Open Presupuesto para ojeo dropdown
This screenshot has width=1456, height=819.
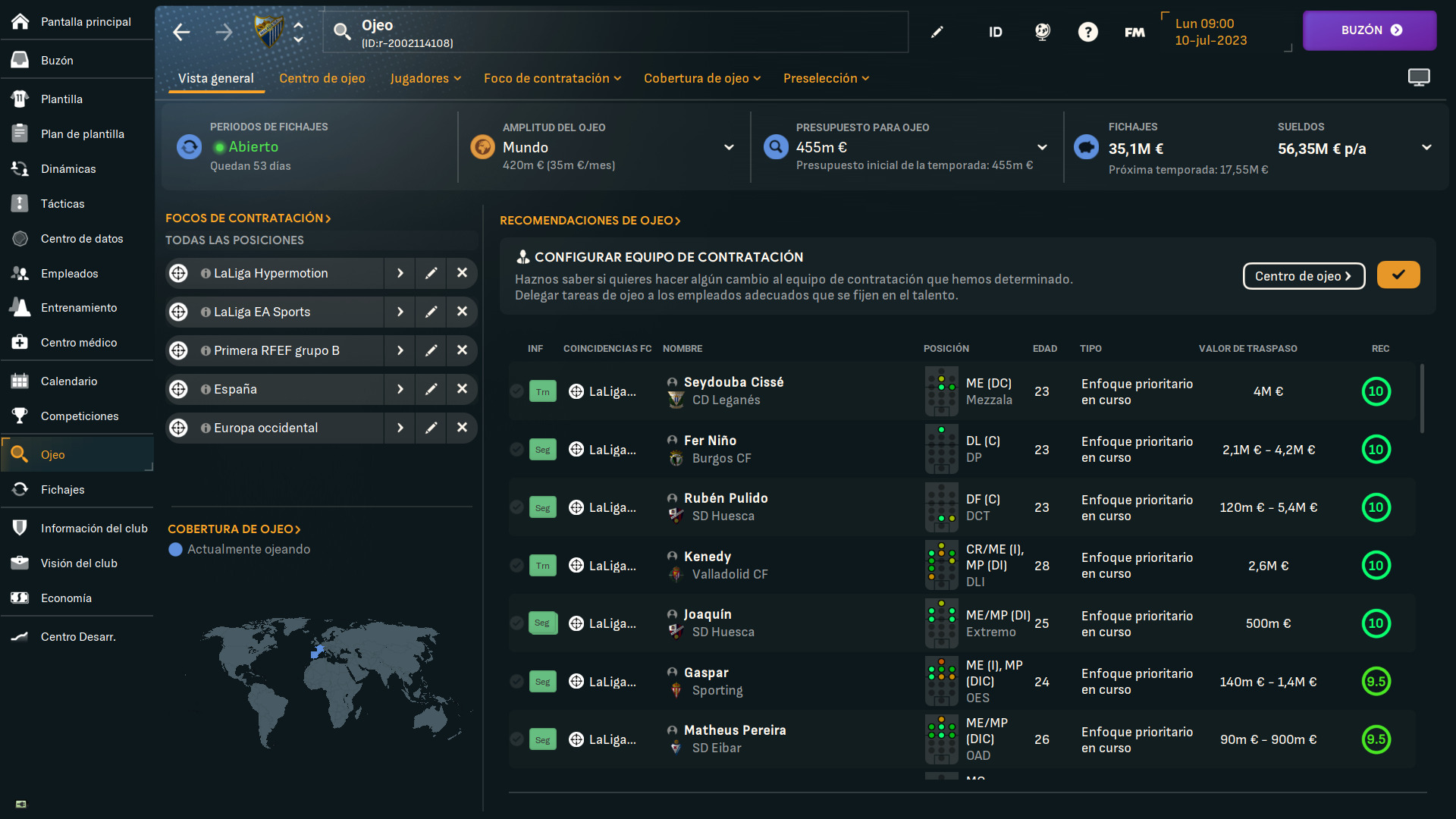(x=1042, y=147)
